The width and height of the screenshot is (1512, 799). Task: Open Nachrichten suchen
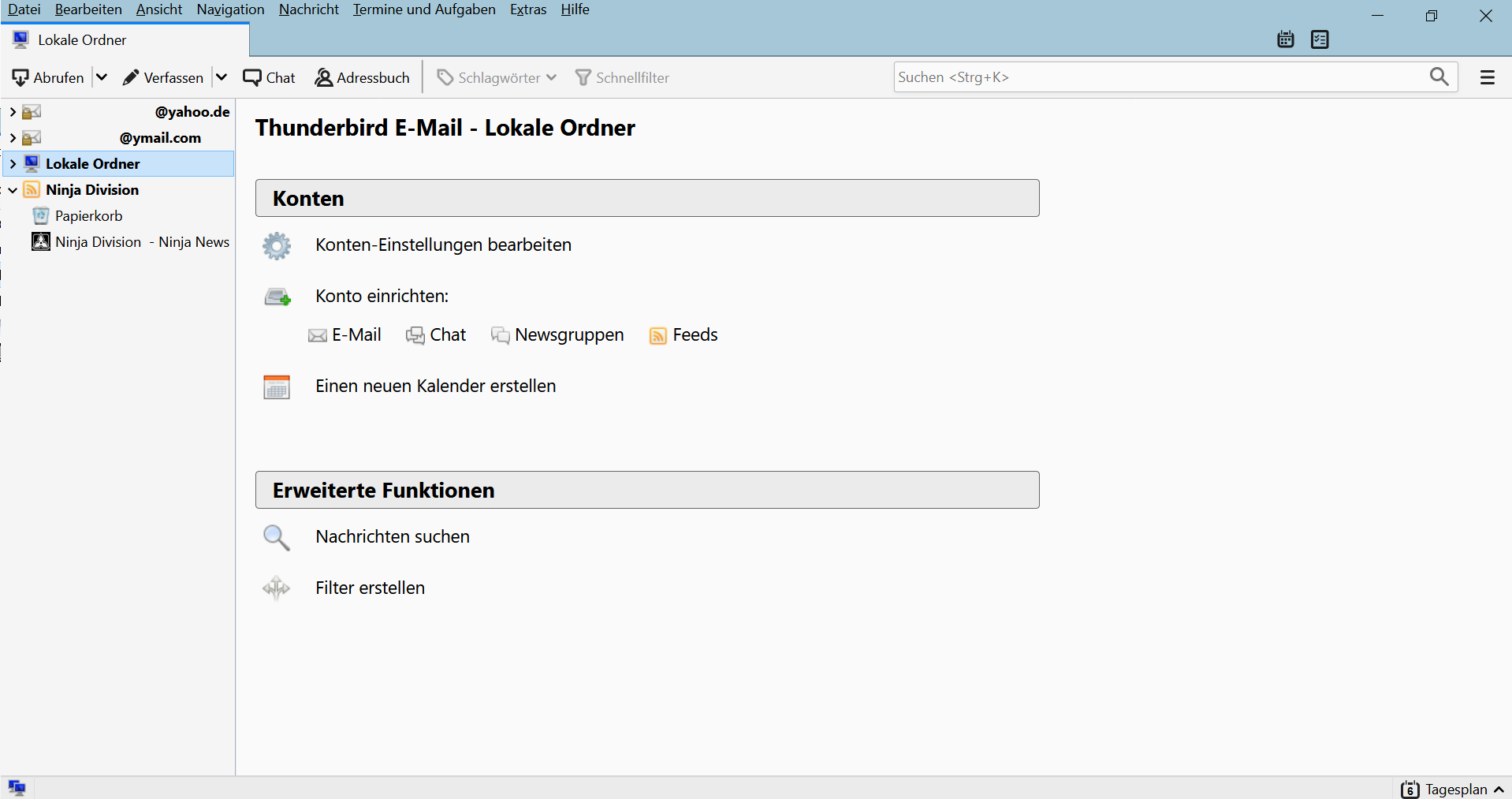tap(393, 537)
